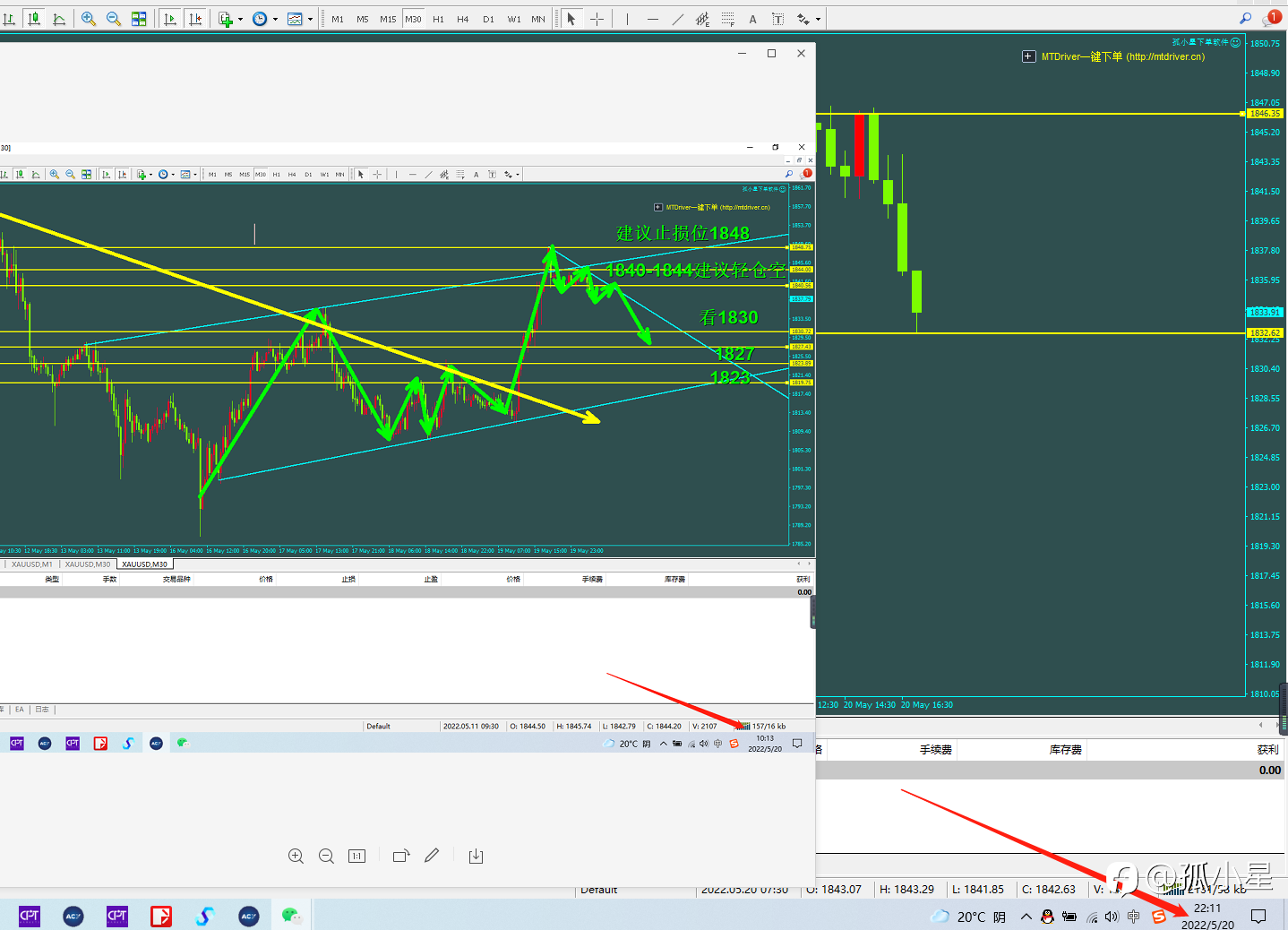Click the 库存费 column header in right terminal
The height and width of the screenshot is (930, 1288).
tap(1066, 750)
